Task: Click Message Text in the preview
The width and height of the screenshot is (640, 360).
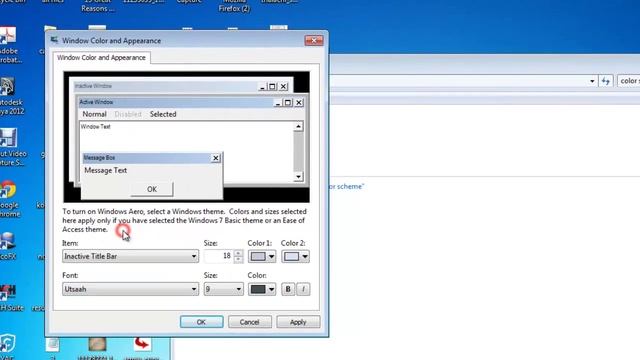Action: (105, 170)
